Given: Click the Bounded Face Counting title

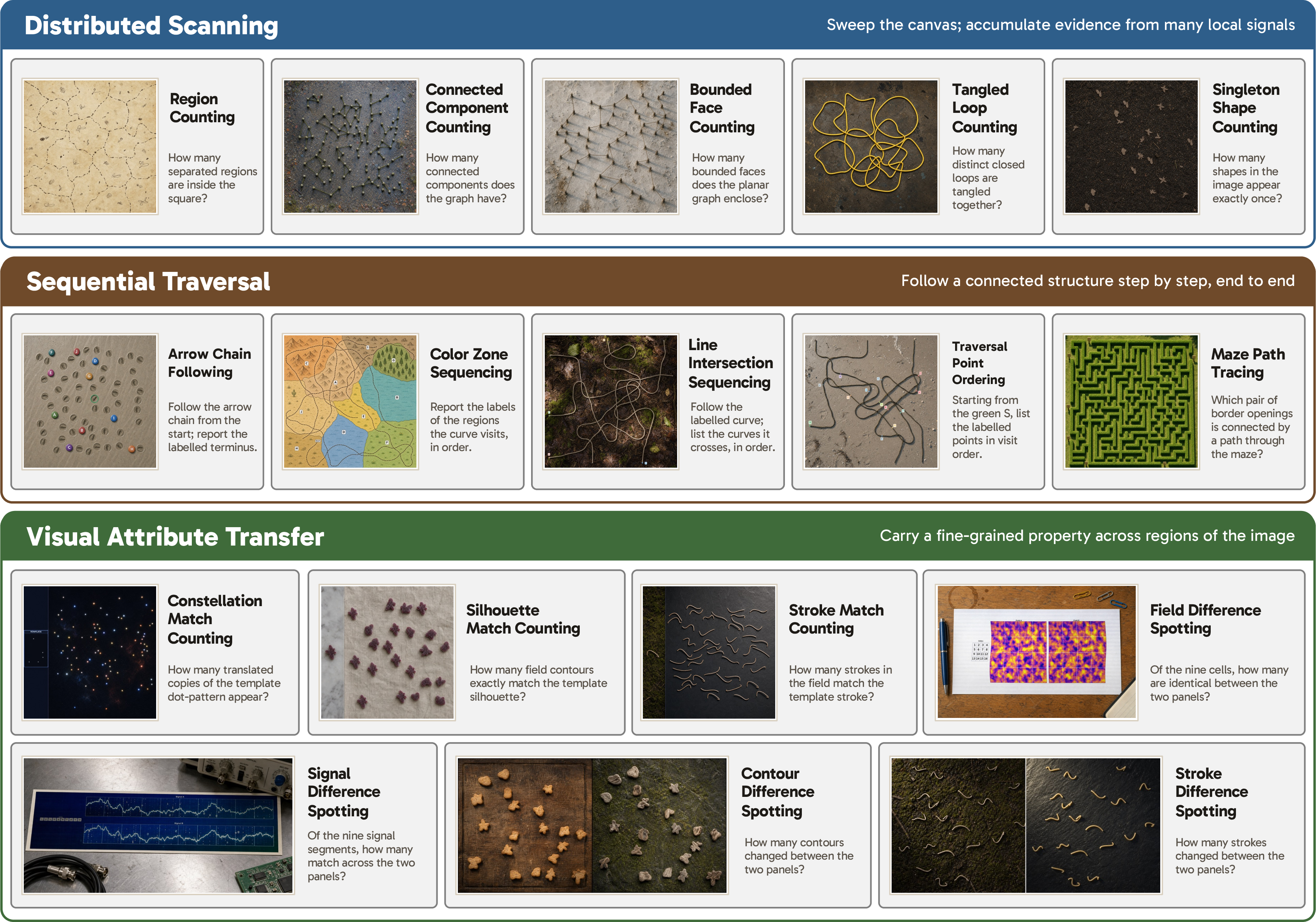Looking at the screenshot, I should click(721, 108).
